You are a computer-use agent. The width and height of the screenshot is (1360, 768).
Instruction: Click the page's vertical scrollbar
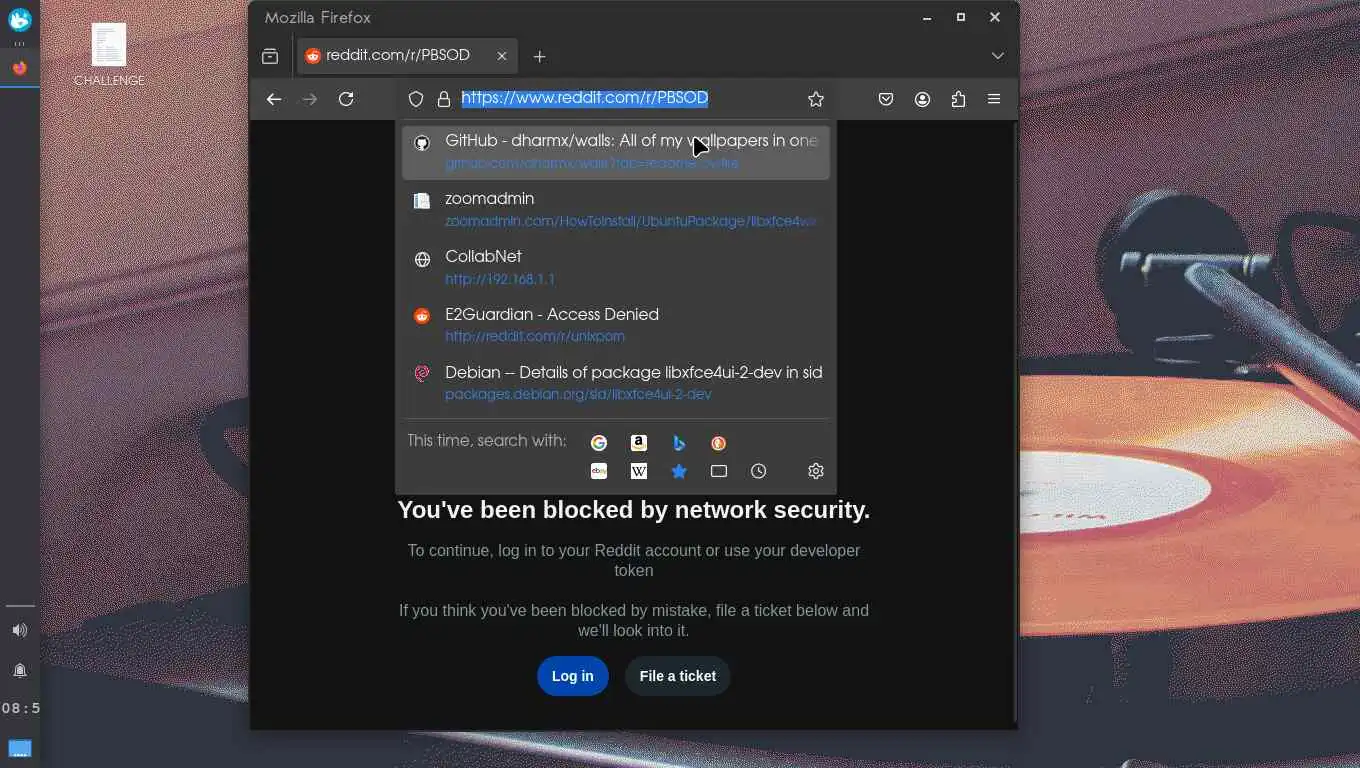coord(1015,420)
